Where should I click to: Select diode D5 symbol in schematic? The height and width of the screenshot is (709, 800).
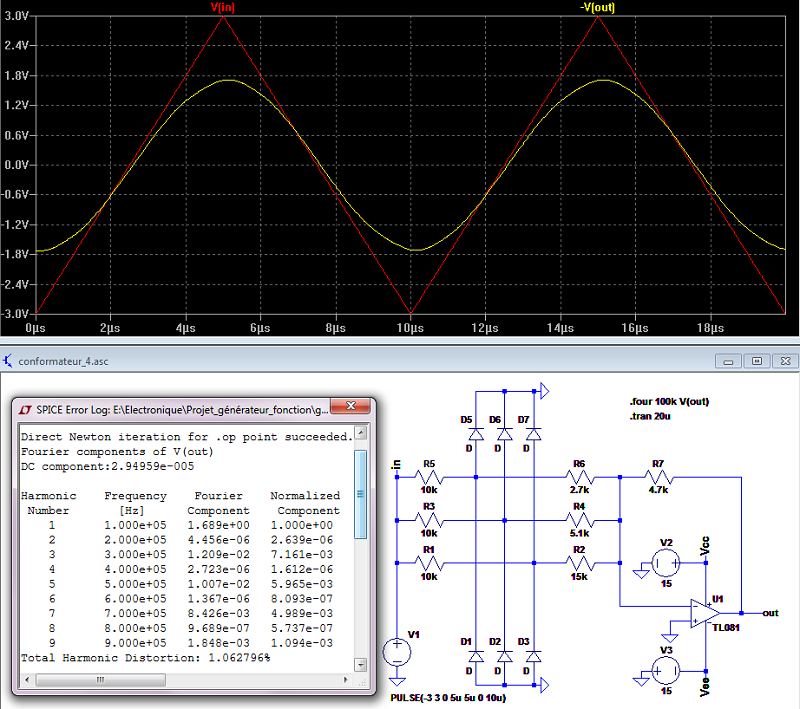476,434
